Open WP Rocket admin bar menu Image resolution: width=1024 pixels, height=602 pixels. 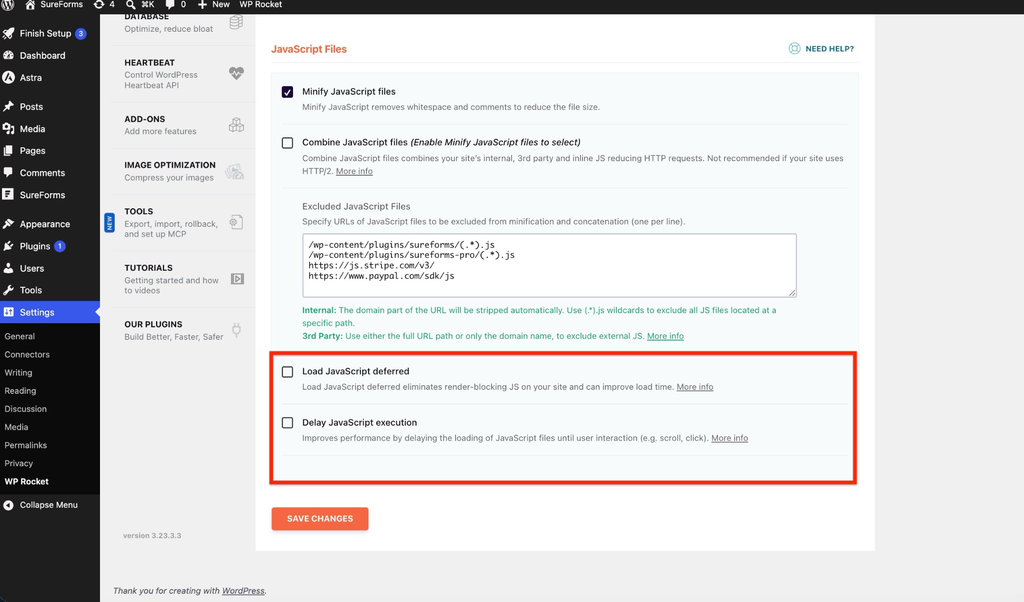pos(261,5)
